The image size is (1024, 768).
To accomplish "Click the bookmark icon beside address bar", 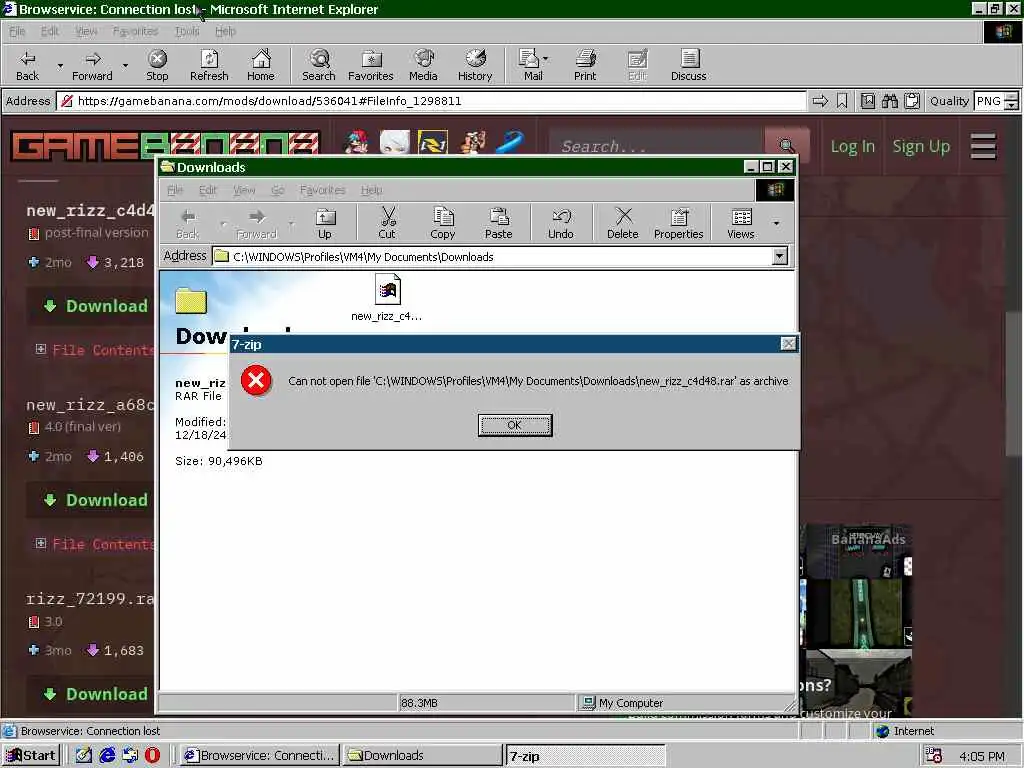I will (x=842, y=101).
